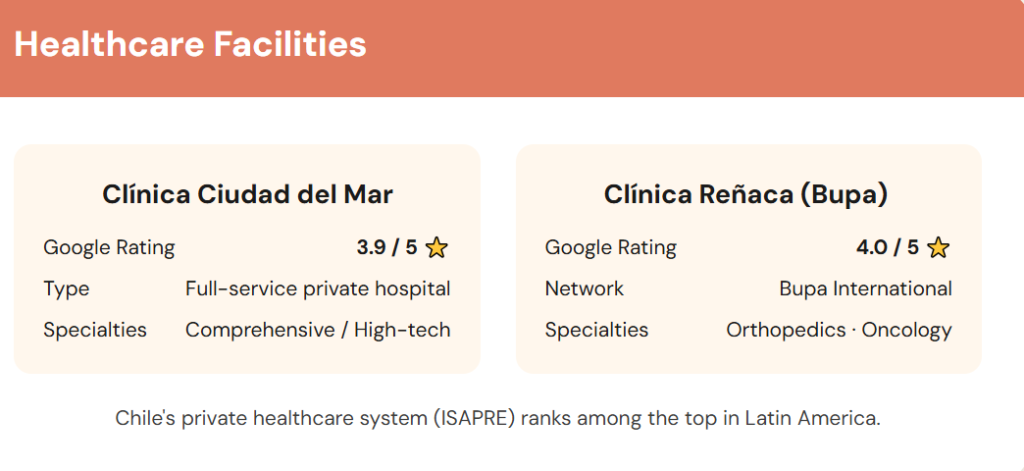The image size is (1024, 471).
Task: Click the star icon beside 3.9 / 5
Action: pos(437,248)
